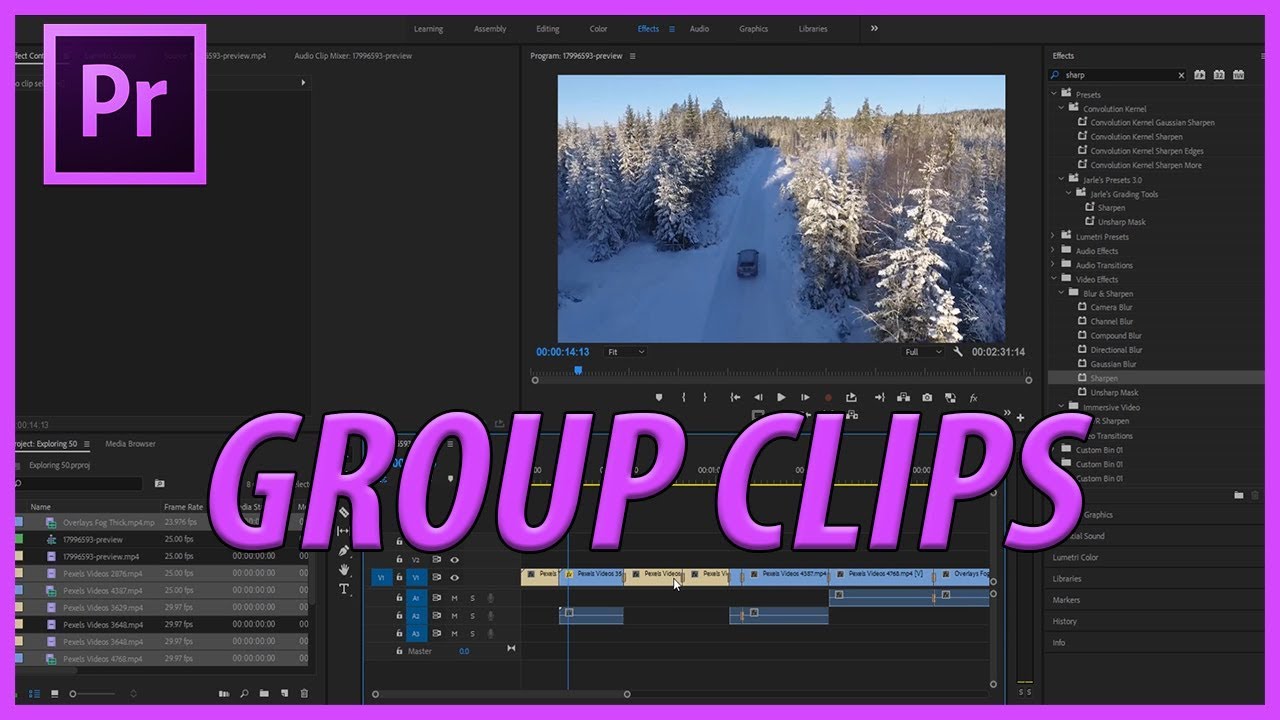
Task: Toggle track output visibility eye on V1
Action: [453, 577]
